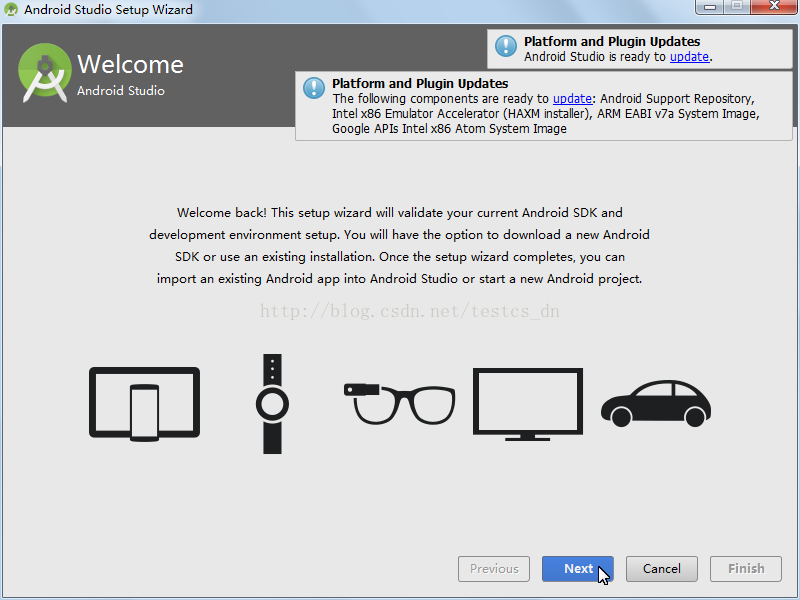This screenshot has height=600, width=800.
Task: Click the TV screen icon
Action: pos(528,404)
